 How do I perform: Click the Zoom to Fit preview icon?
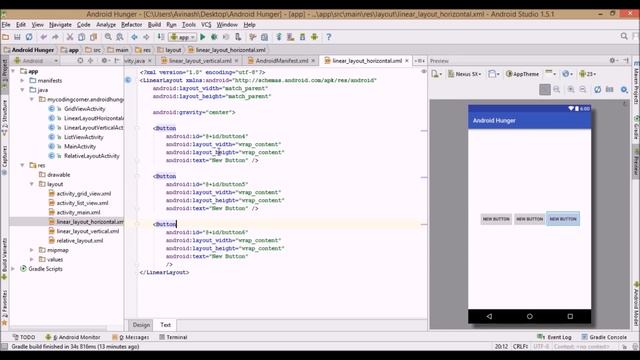pos(544,89)
